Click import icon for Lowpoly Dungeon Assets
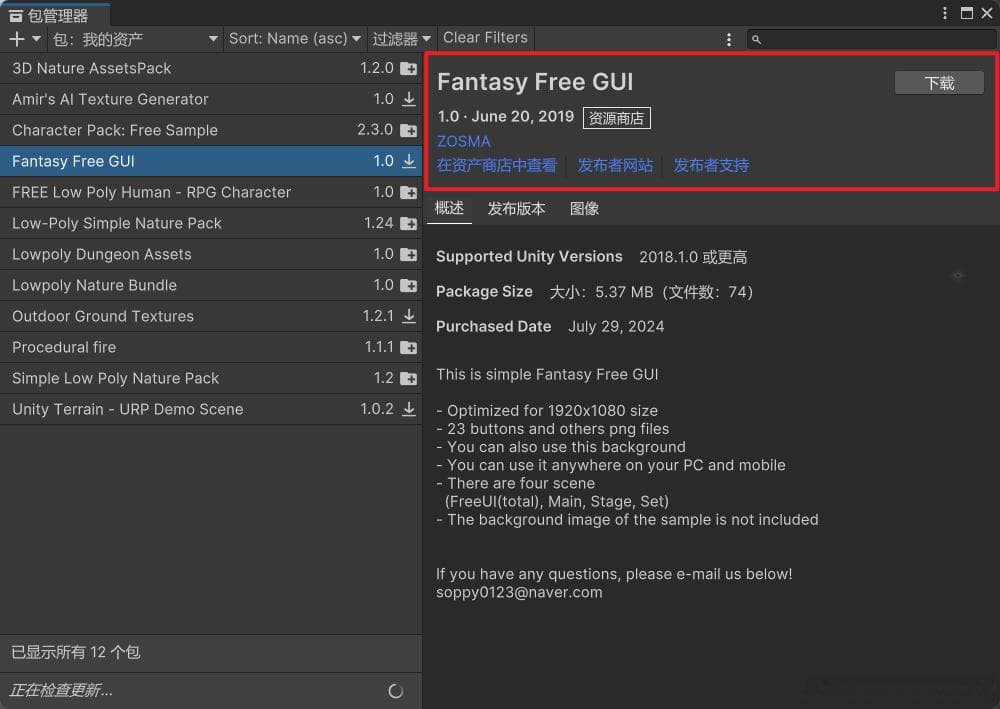 [408, 254]
